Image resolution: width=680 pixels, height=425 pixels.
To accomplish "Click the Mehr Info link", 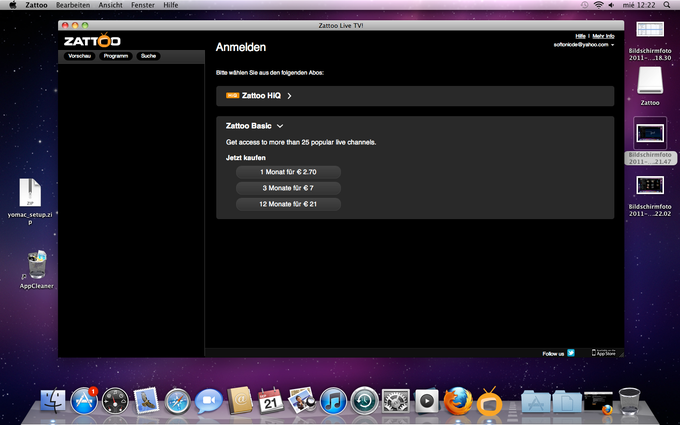I will click(x=603, y=36).
